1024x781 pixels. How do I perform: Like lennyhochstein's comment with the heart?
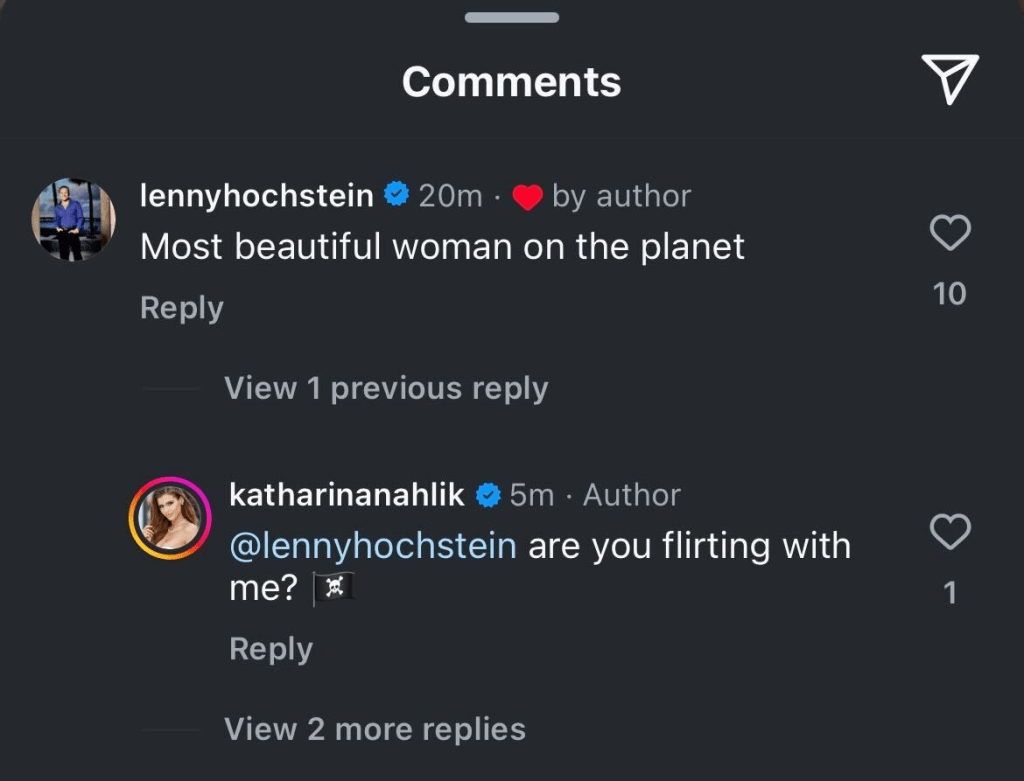tap(950, 233)
